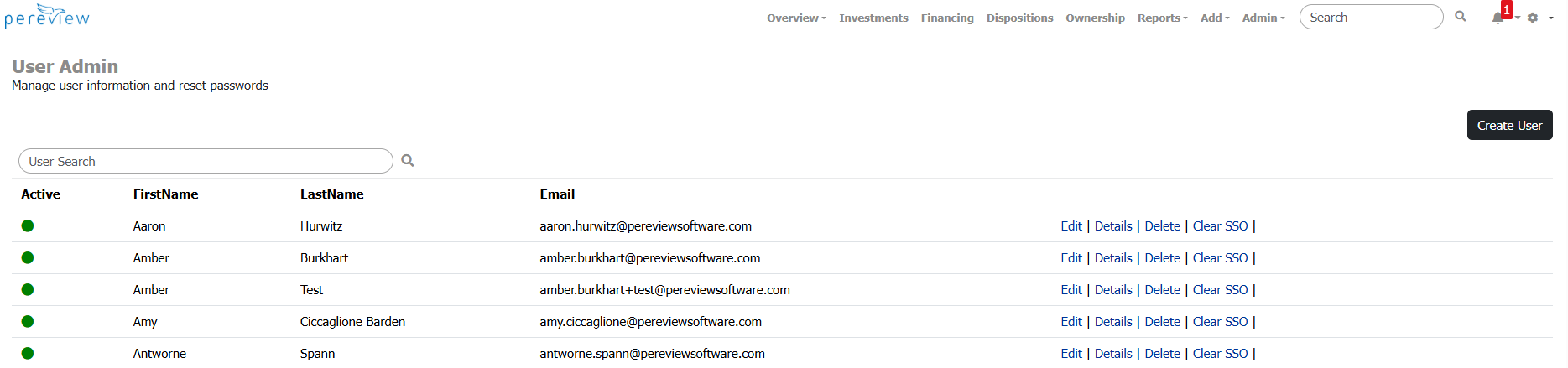Focus the User Search input field
Screen dimensions: 1568x368
click(x=206, y=161)
